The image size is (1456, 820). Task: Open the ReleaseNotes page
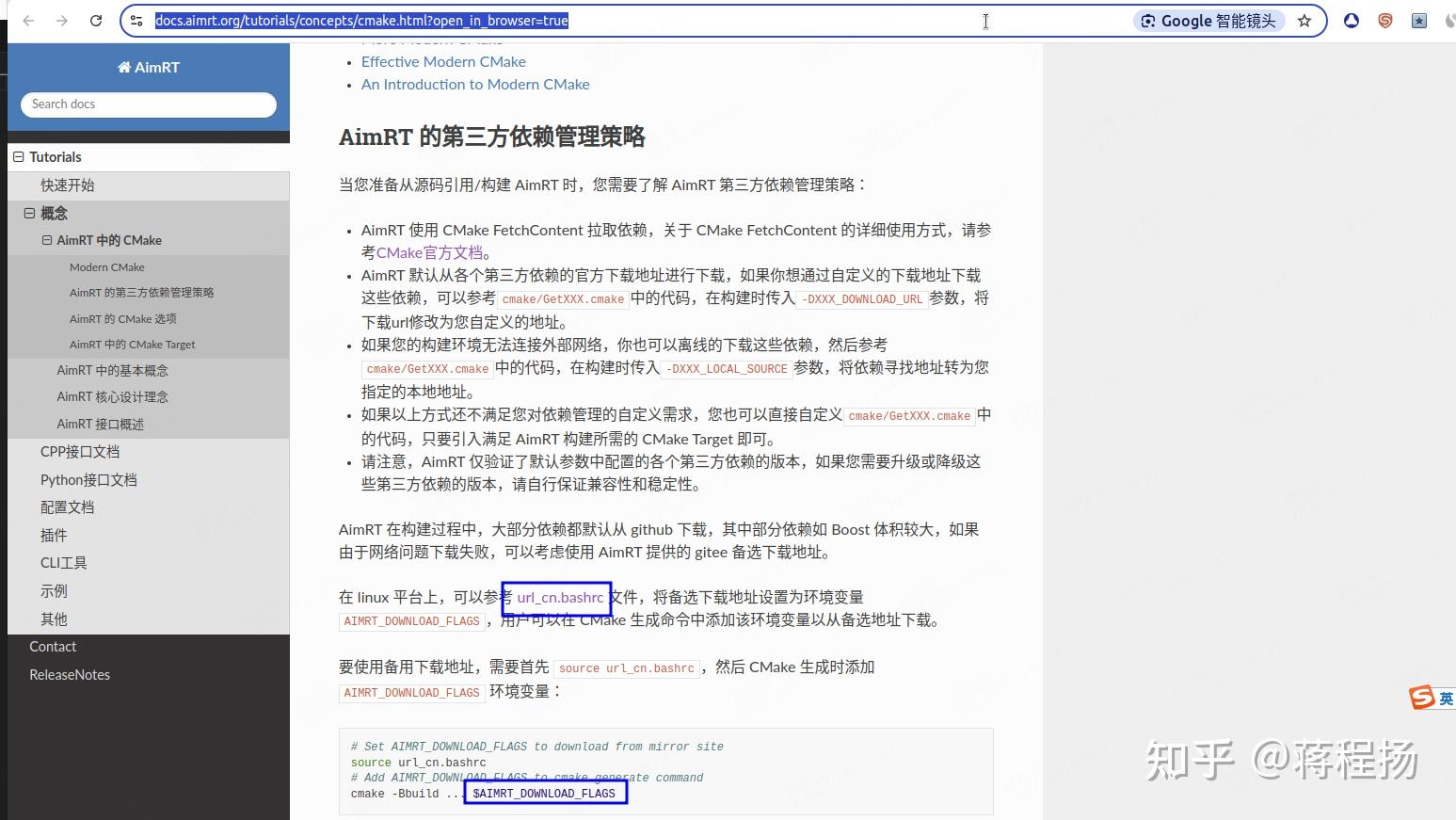tap(69, 674)
